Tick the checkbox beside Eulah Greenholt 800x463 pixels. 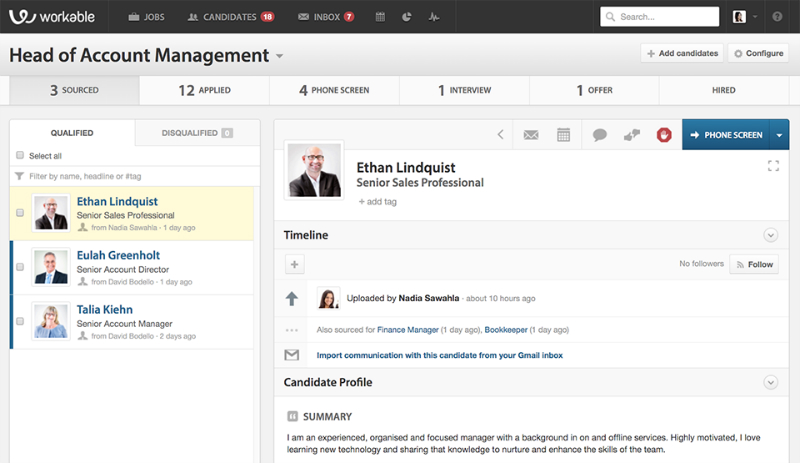click(x=20, y=267)
